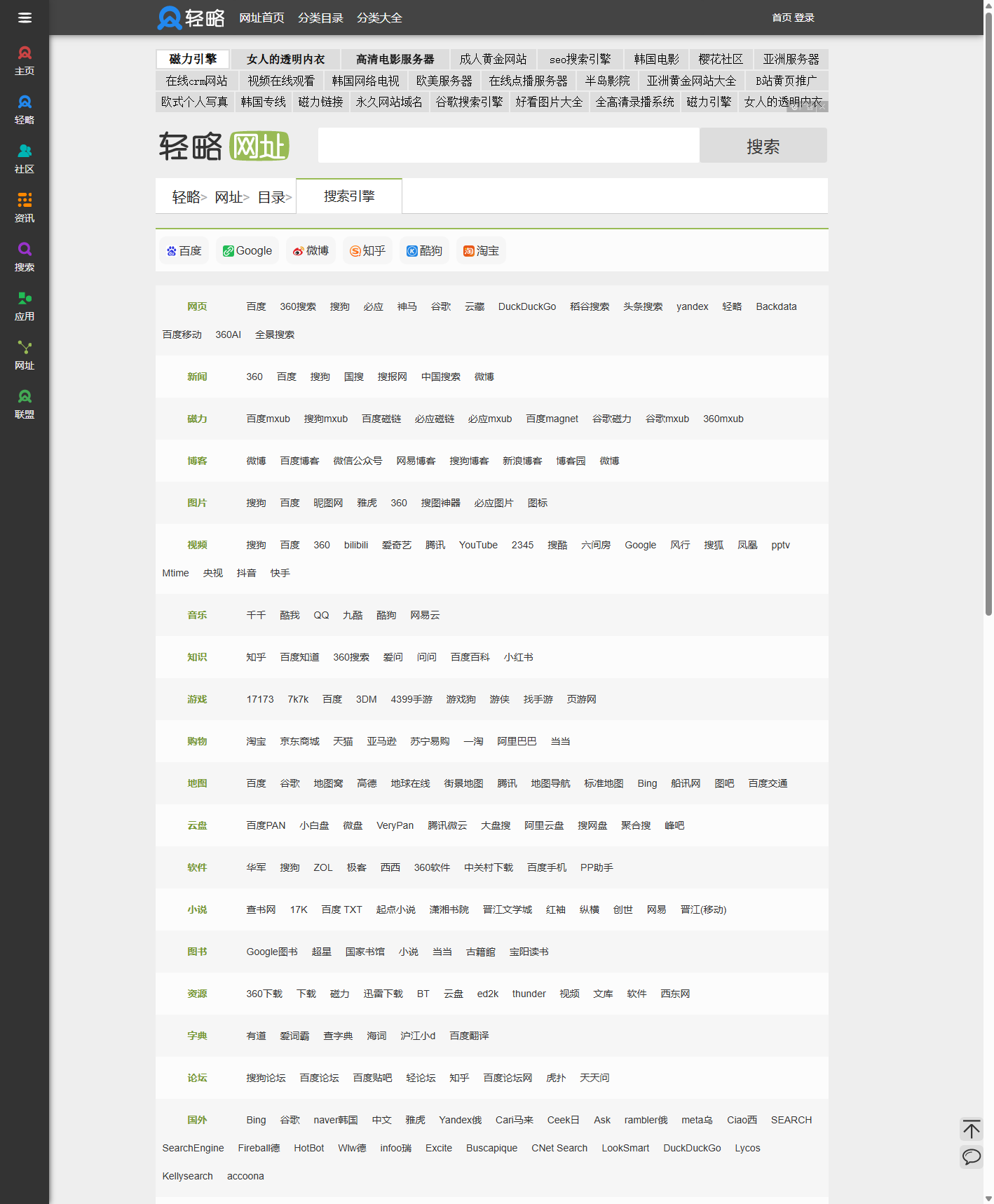The height and width of the screenshot is (1204, 994).
Task: Select the 搜索引擎 tab
Action: pyautogui.click(x=349, y=196)
